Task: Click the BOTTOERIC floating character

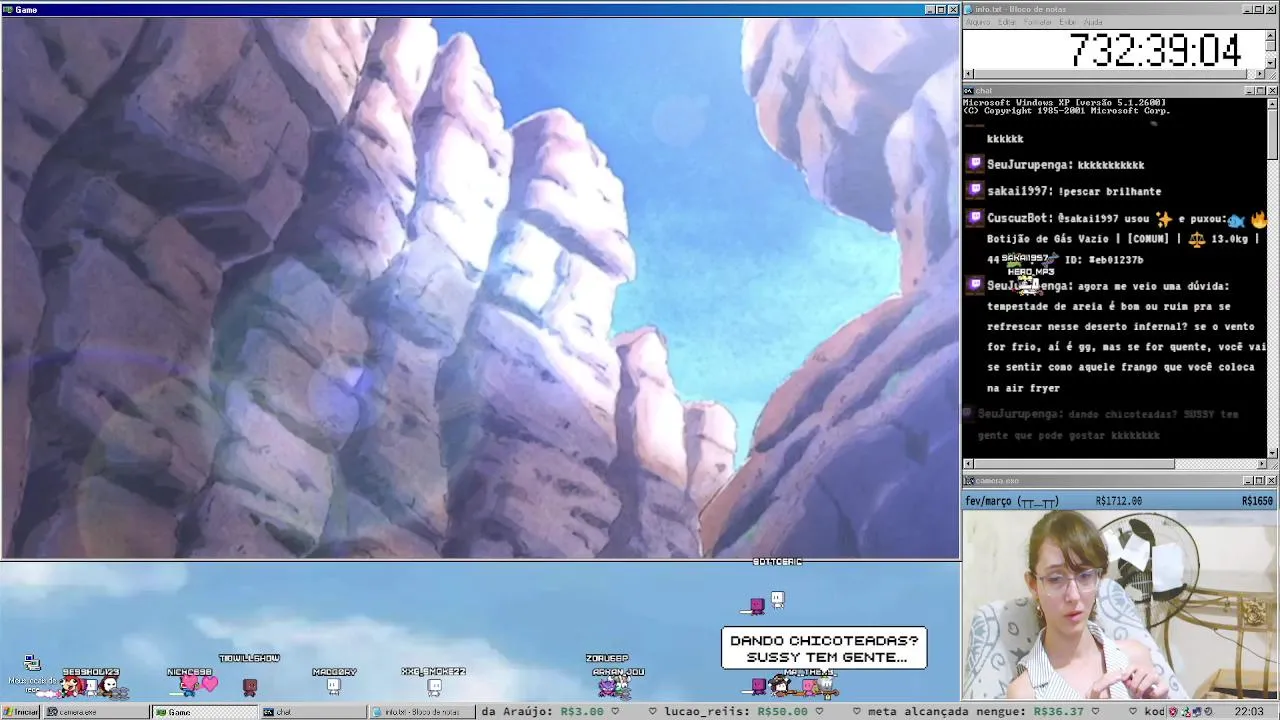Action: [777, 599]
